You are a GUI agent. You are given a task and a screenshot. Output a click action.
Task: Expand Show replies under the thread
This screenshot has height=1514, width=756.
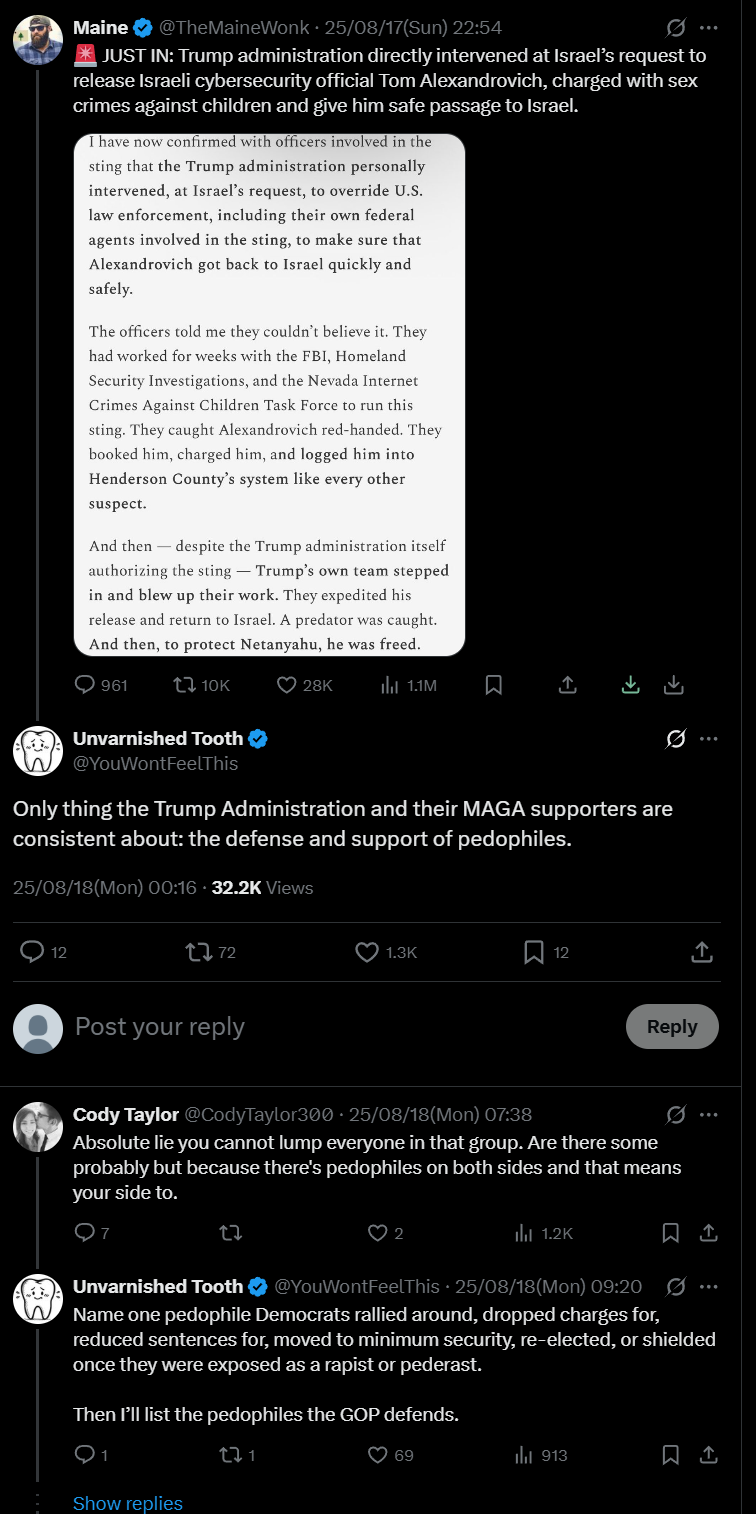[128, 1503]
